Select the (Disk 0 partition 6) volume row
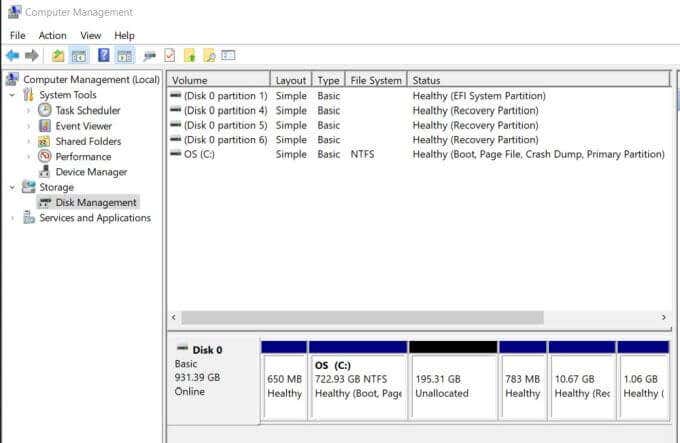 pos(419,140)
